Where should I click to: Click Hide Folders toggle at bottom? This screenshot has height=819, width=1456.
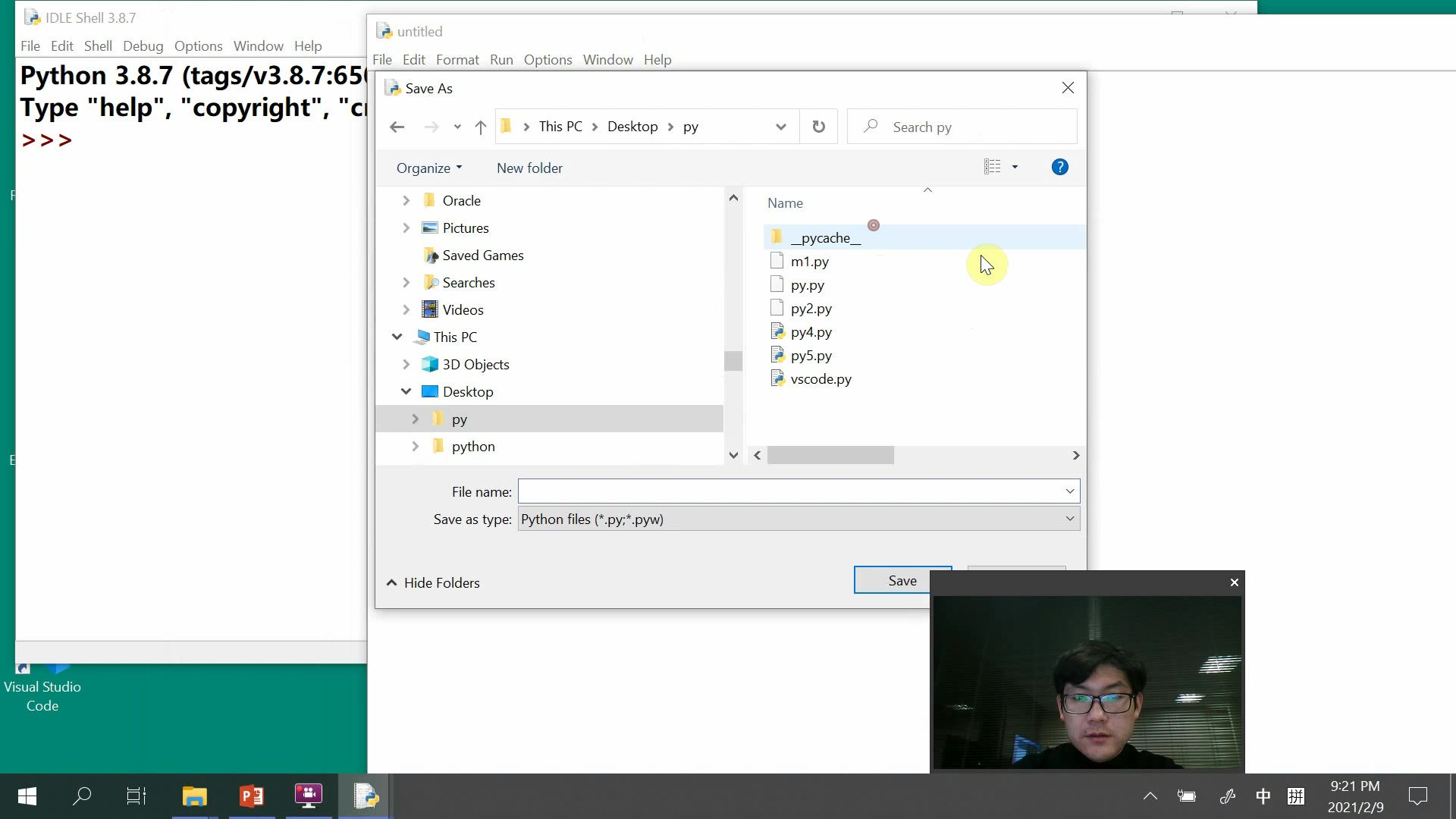tap(435, 582)
